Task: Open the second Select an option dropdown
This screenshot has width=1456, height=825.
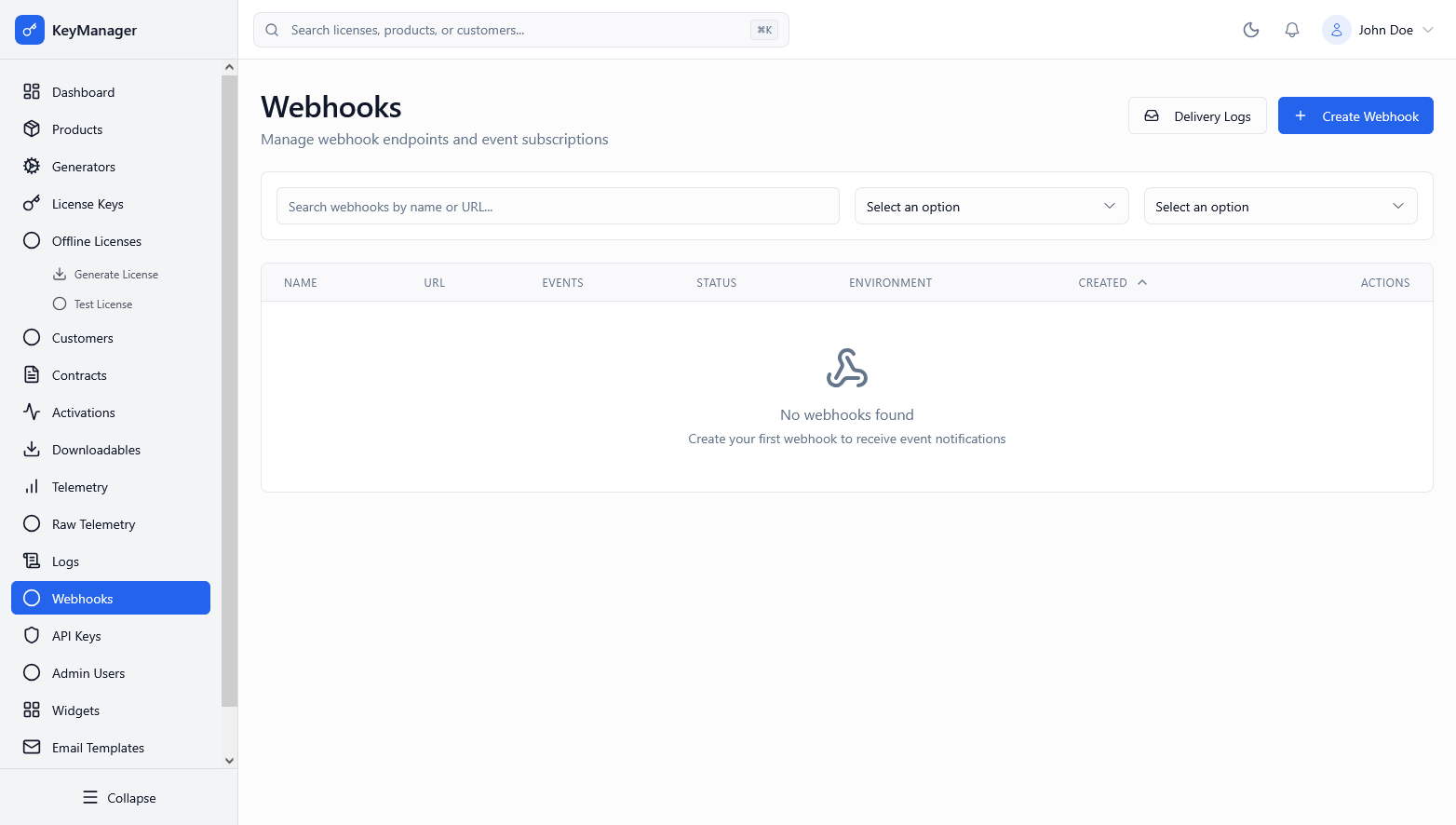Action: coord(1279,206)
